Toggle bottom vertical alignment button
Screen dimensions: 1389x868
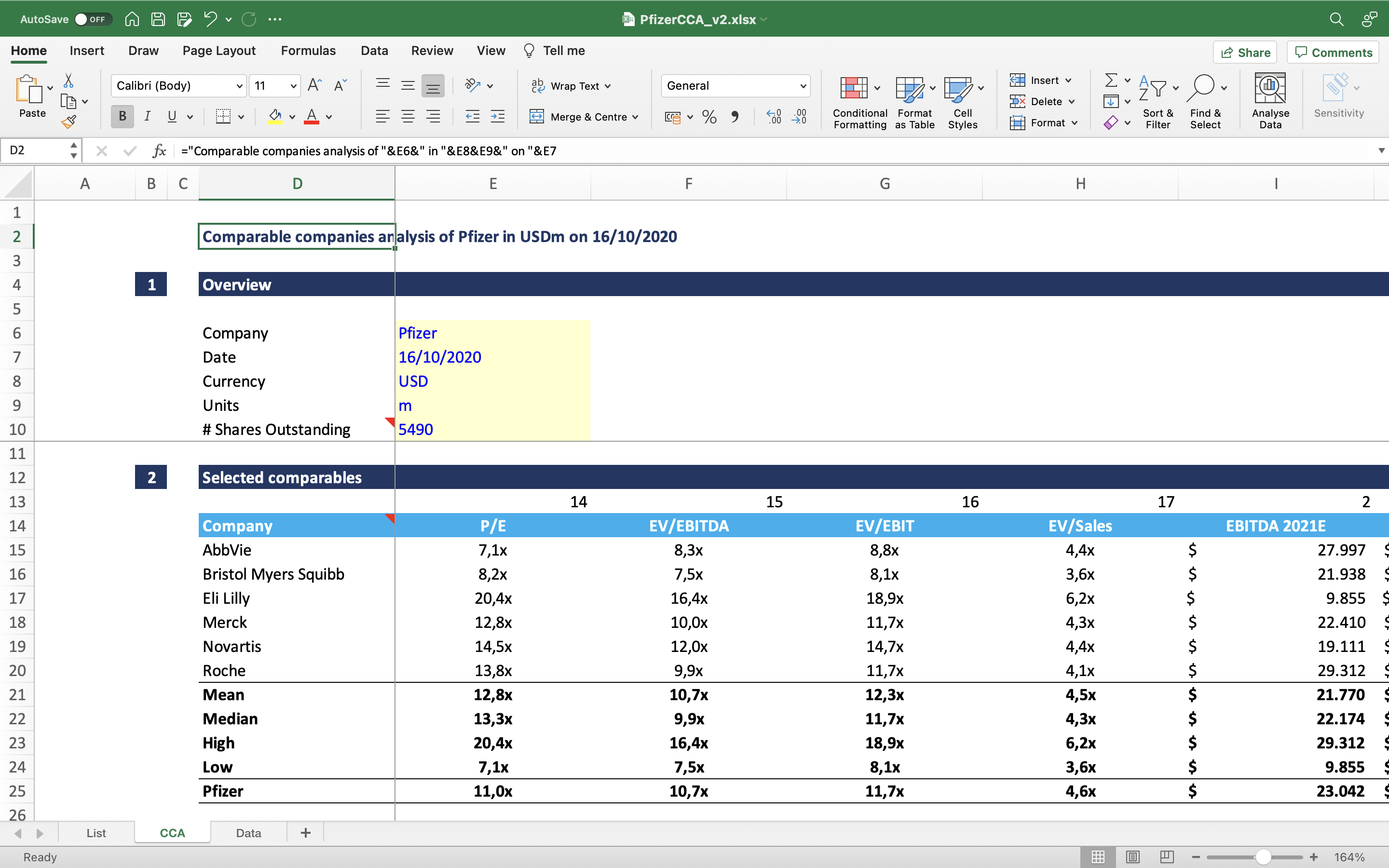point(433,85)
